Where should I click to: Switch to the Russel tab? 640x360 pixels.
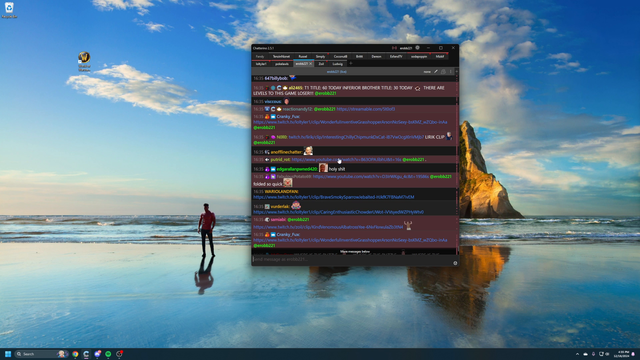[x=302, y=56]
